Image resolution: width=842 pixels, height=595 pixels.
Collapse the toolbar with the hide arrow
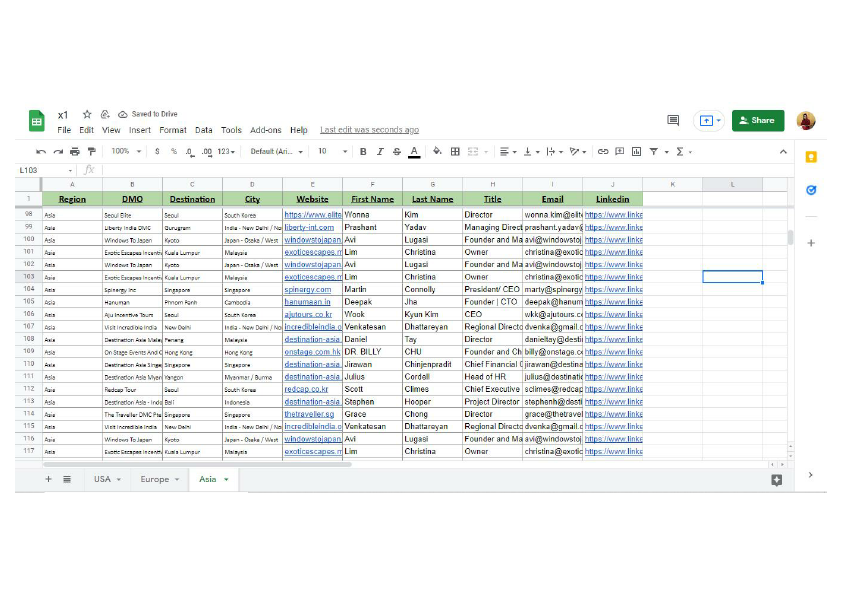(783, 151)
